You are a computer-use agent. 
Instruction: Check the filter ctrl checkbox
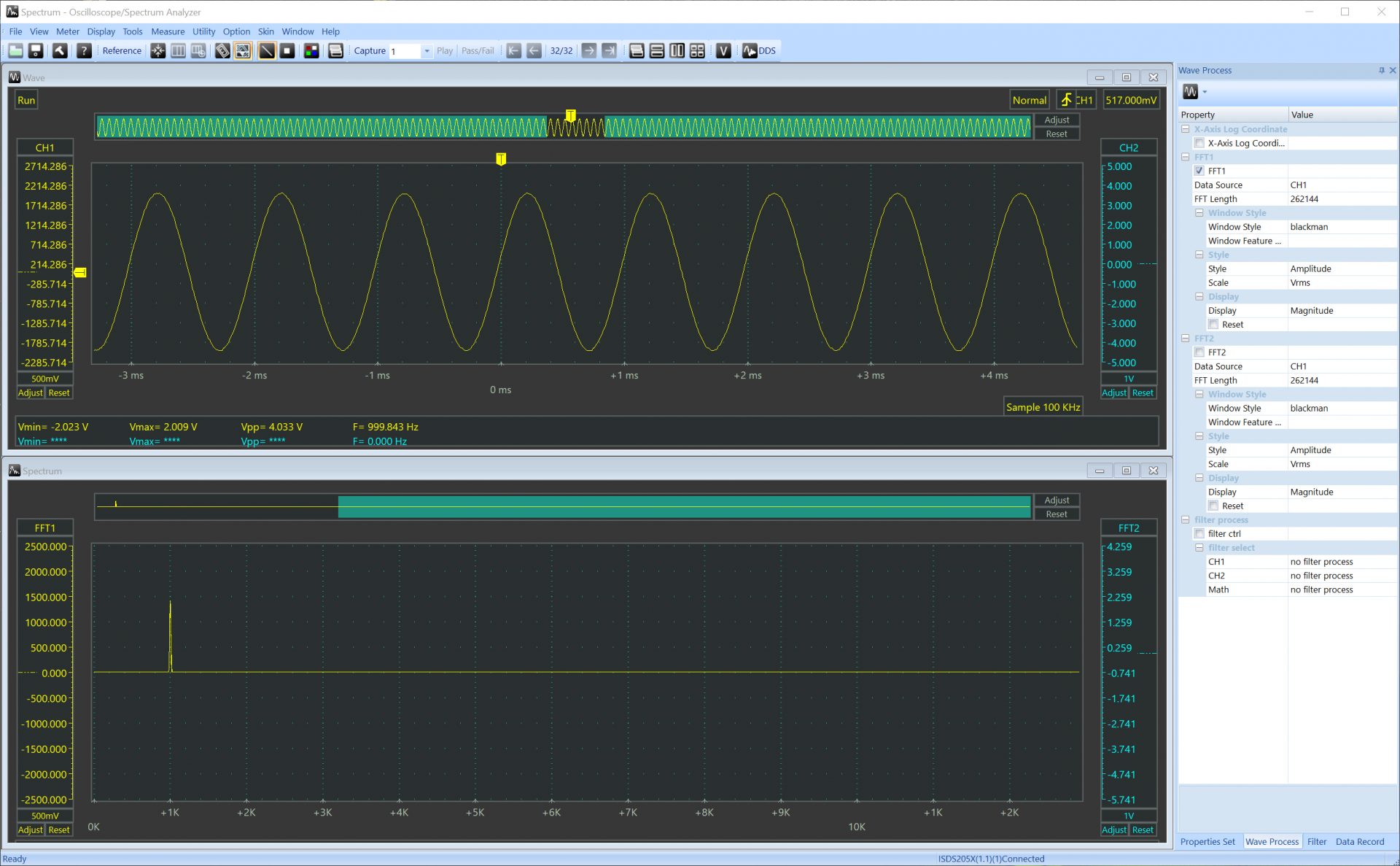[x=1199, y=534]
